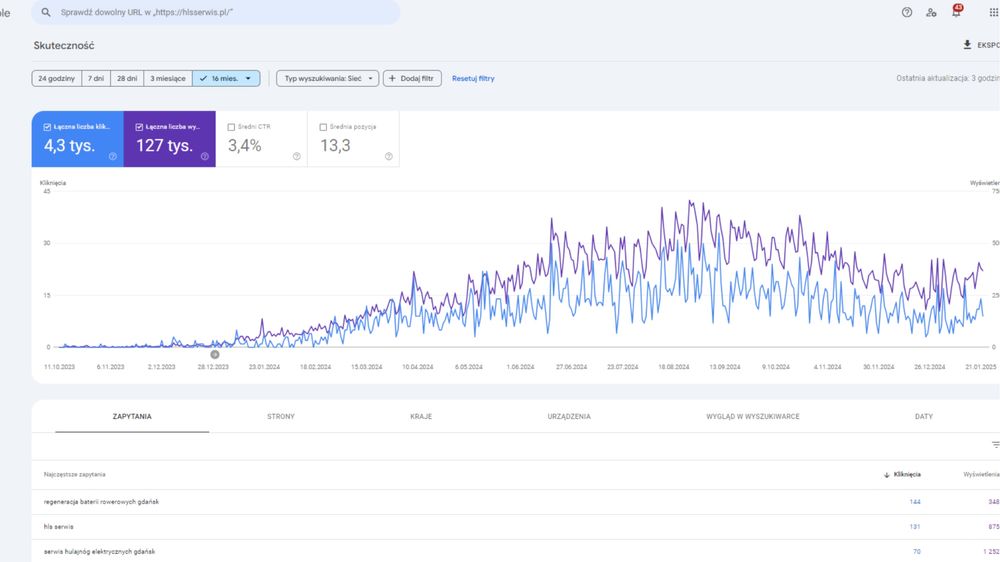Click Dodaj filtr button
The image size is (1000, 562).
(x=412, y=78)
